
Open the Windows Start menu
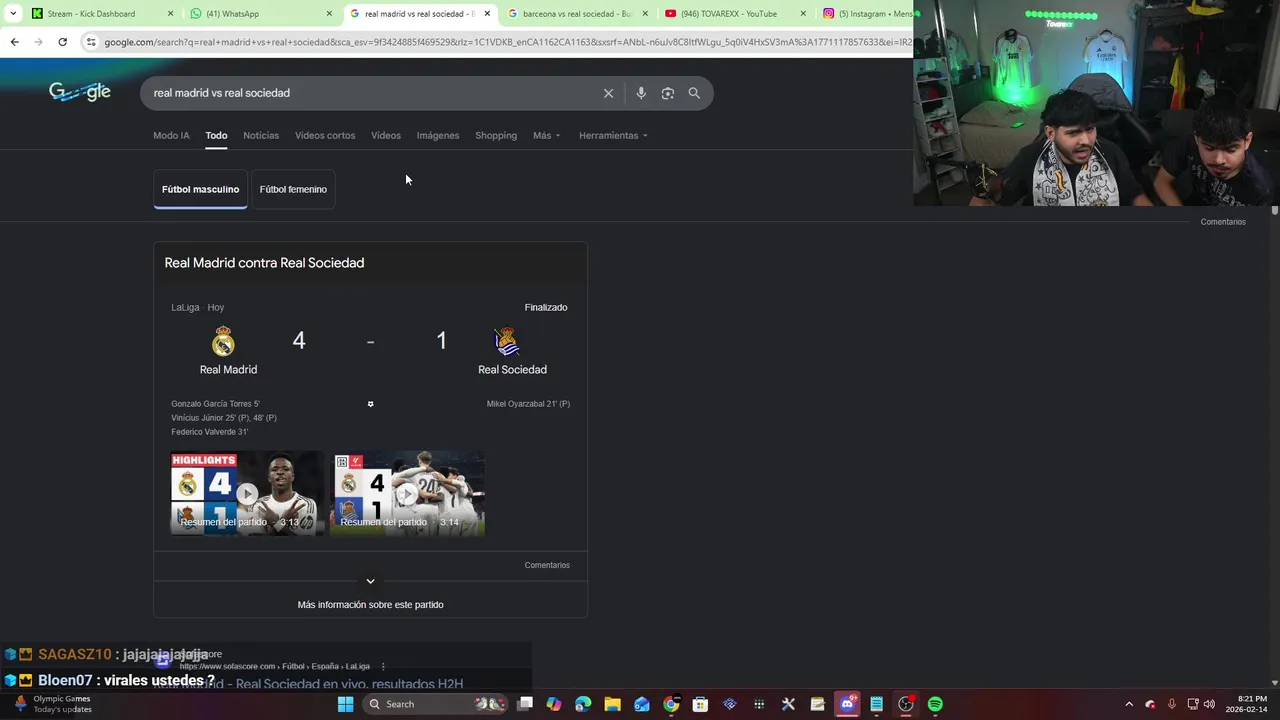click(x=345, y=704)
